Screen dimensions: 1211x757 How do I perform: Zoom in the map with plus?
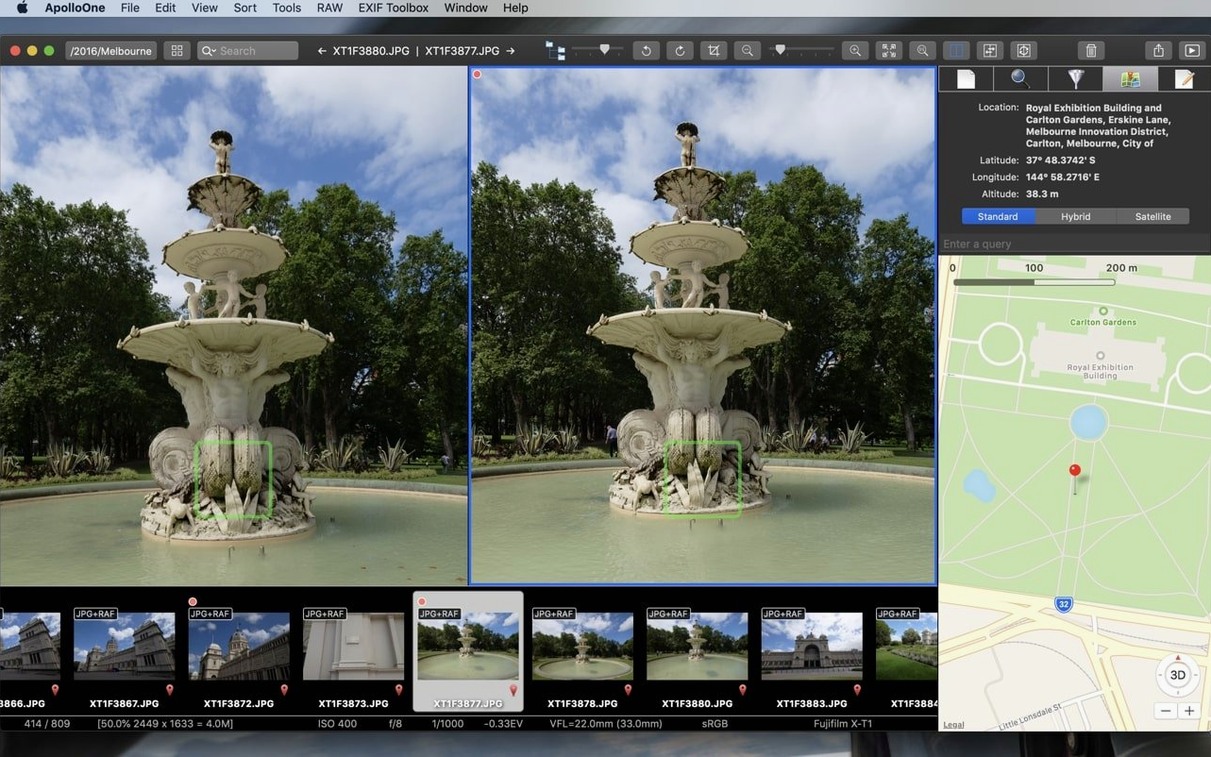pyautogui.click(x=1189, y=711)
